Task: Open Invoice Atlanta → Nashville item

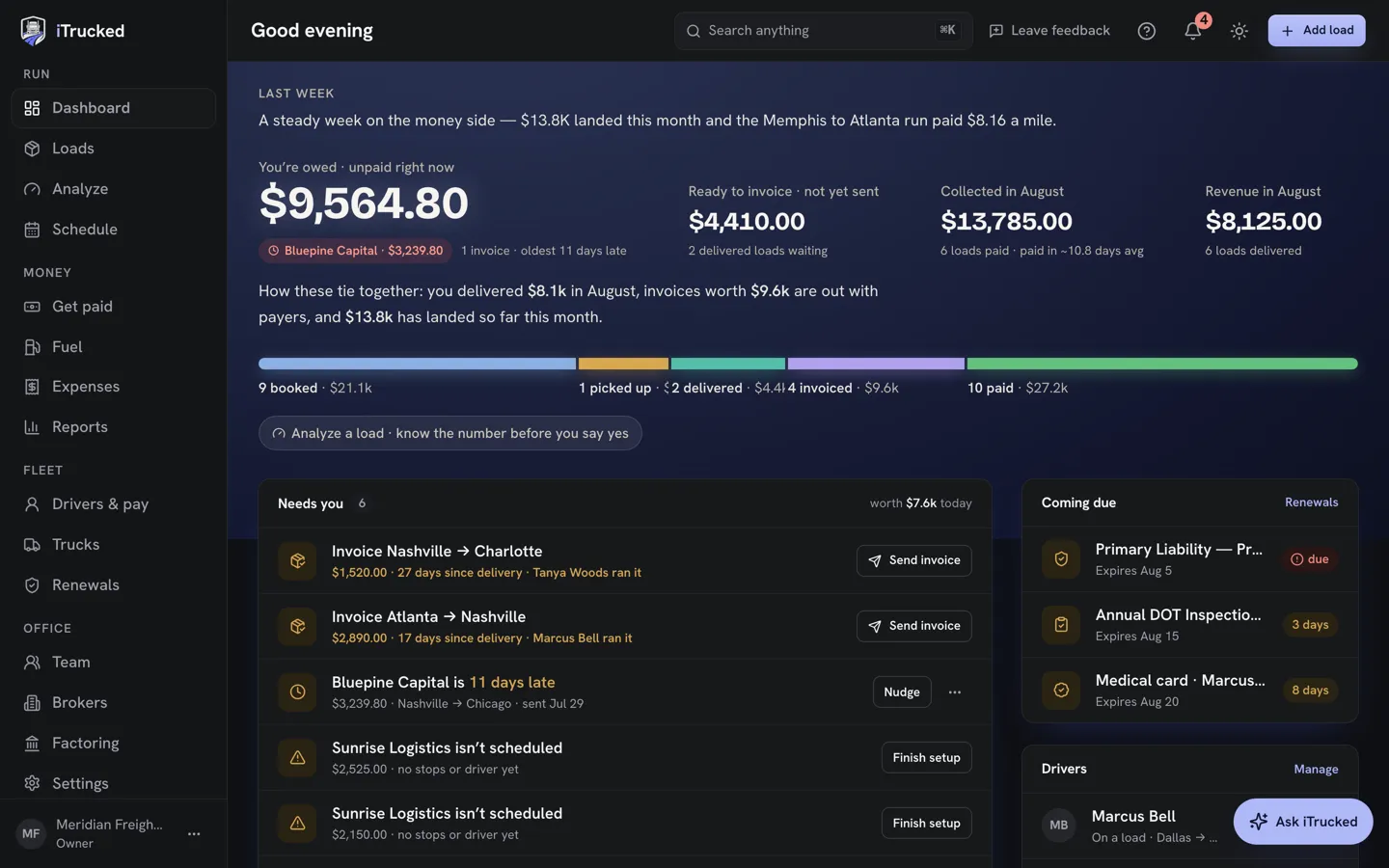Action: (429, 617)
